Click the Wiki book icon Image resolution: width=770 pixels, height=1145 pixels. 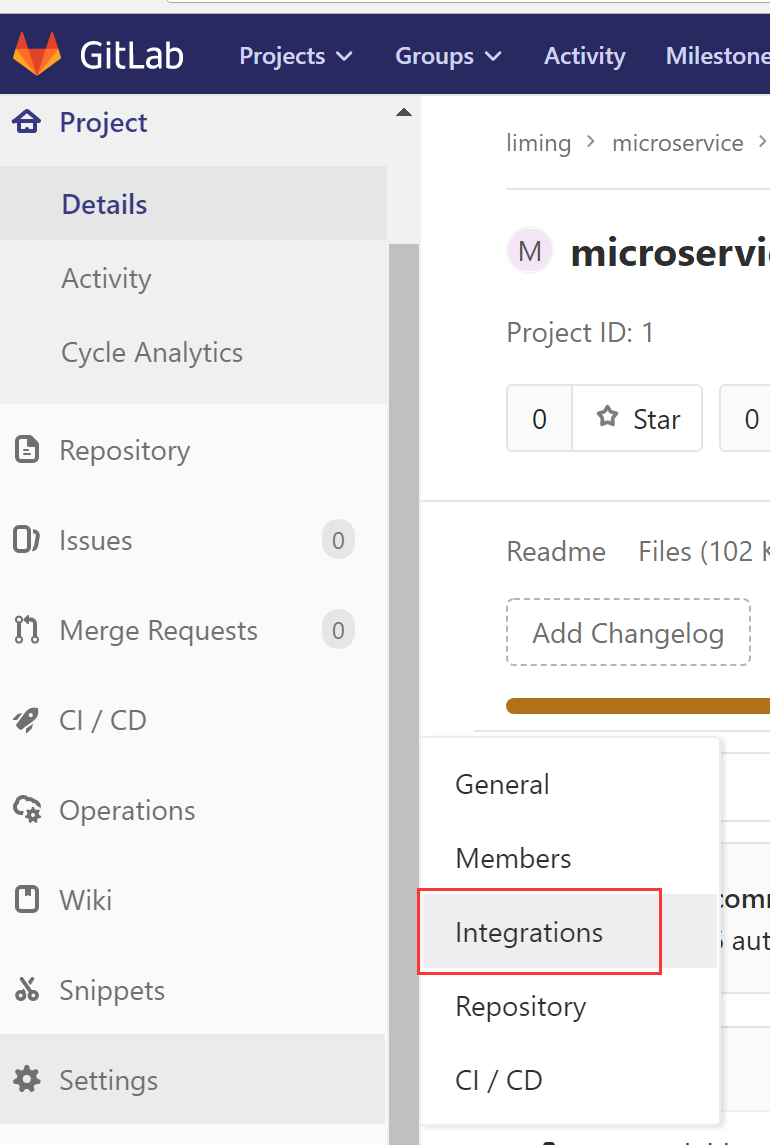[27, 901]
